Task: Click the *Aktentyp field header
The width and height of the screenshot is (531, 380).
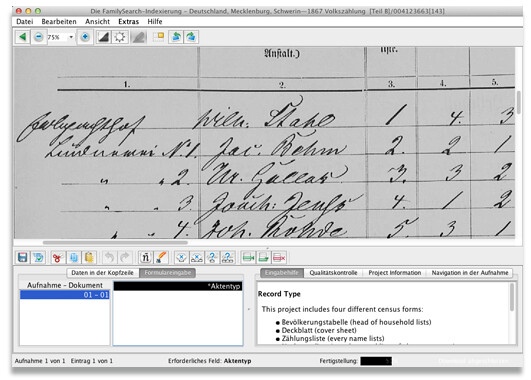Action: tap(178, 286)
